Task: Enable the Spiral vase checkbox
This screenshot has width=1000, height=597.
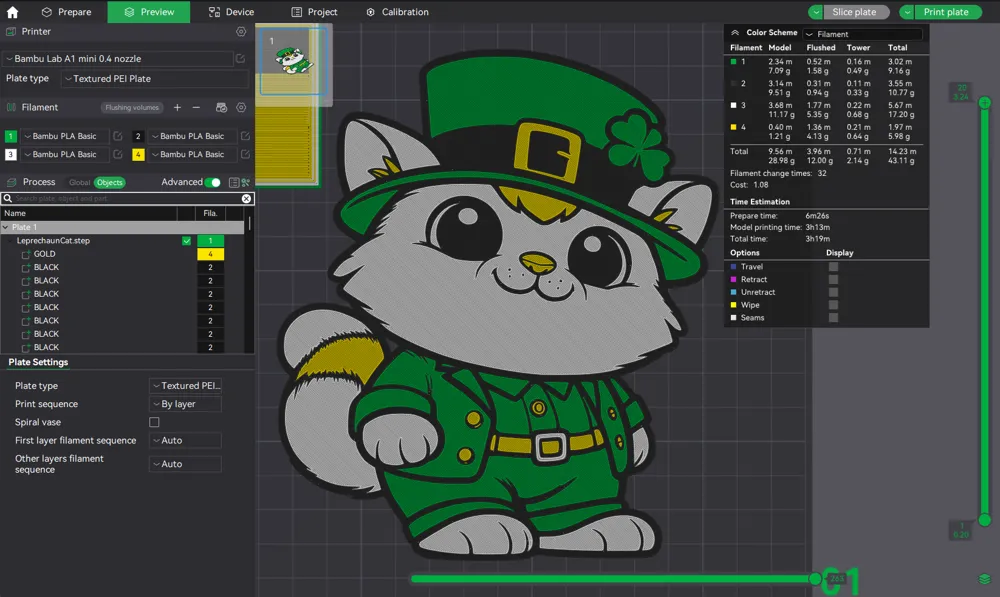Action: tap(154, 422)
